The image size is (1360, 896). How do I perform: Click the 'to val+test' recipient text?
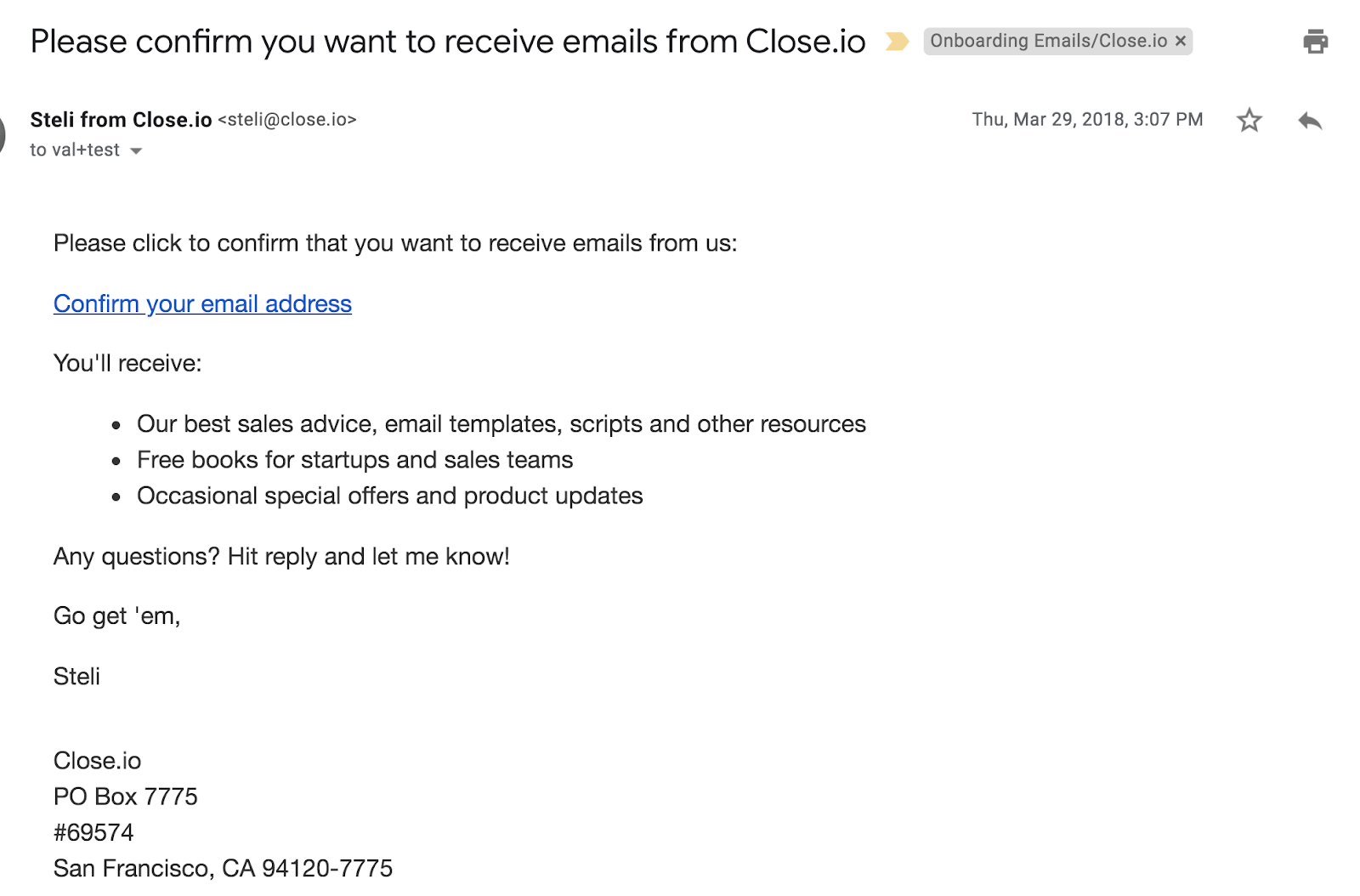pos(75,150)
